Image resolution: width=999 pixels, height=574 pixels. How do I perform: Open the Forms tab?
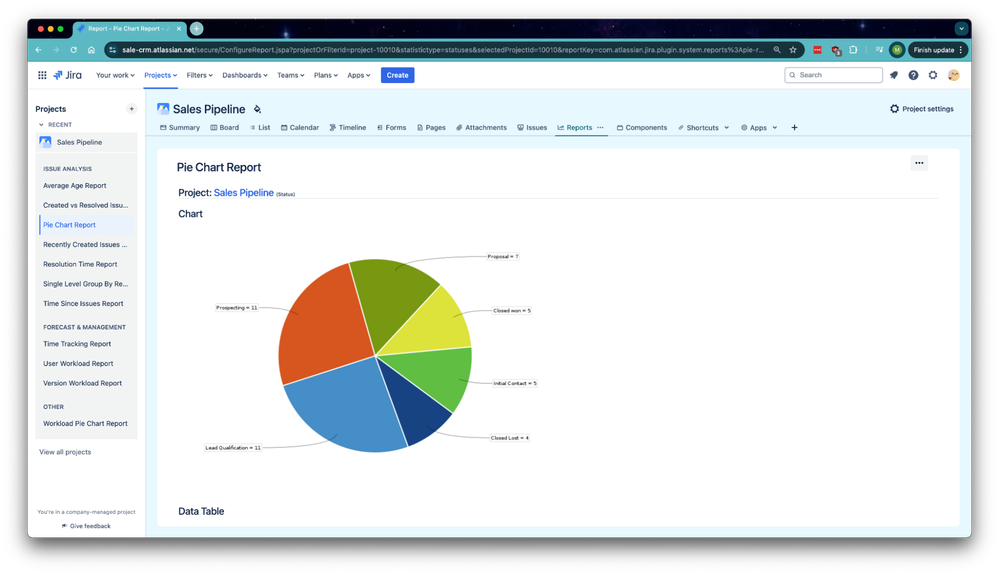(x=391, y=127)
